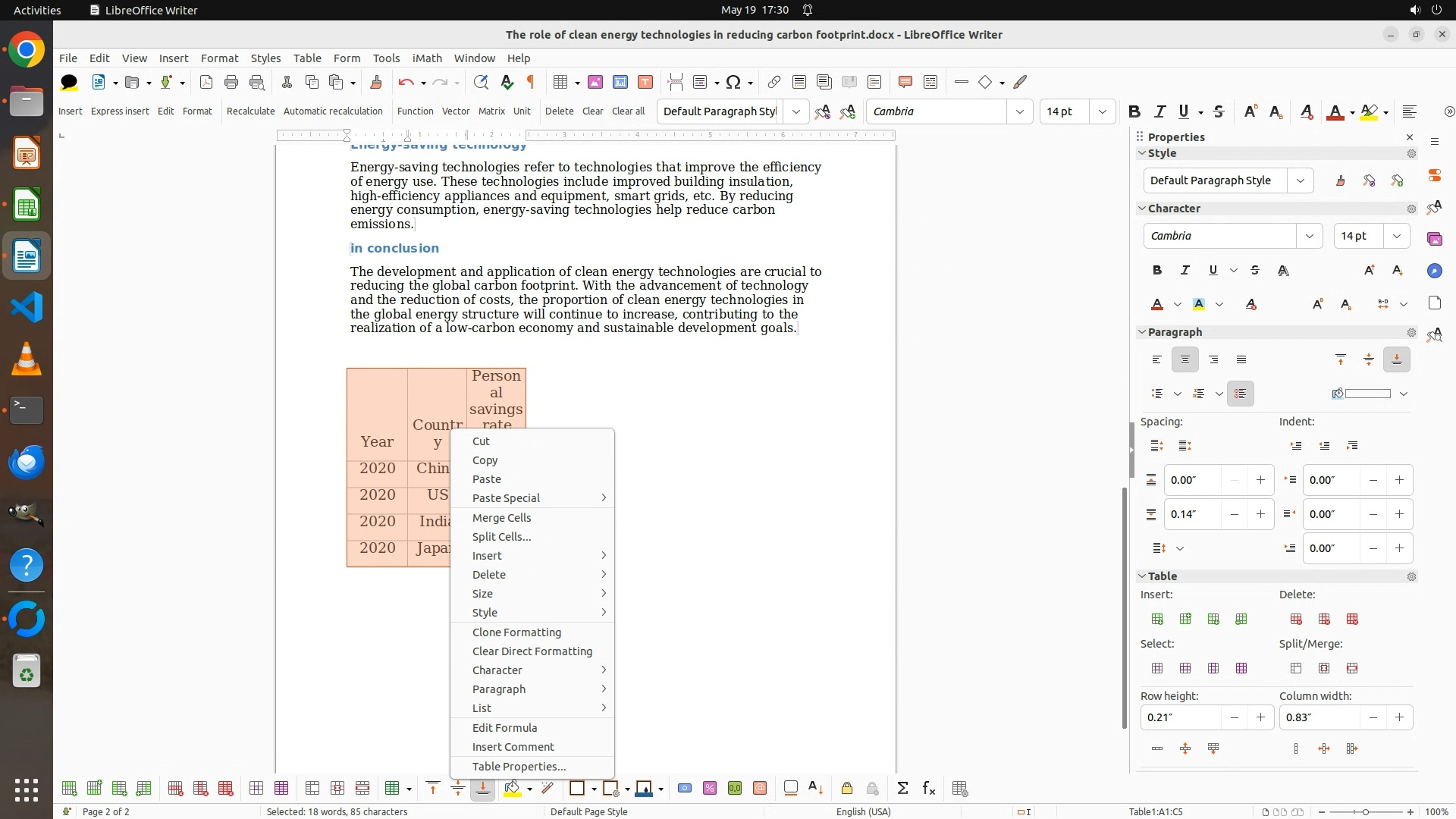Viewport: 1456px width, 819px height.
Task: Click the Recalculate iMath button
Action: click(x=250, y=111)
